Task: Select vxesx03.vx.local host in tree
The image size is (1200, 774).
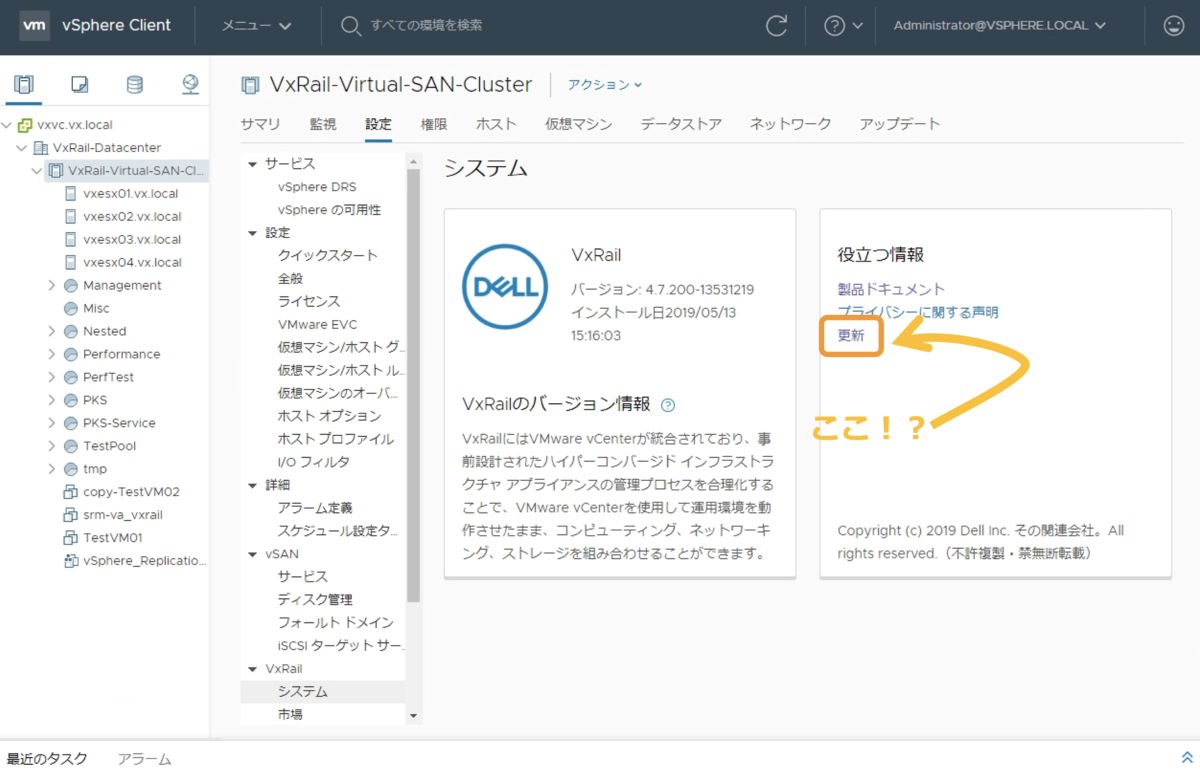Action: [132, 239]
